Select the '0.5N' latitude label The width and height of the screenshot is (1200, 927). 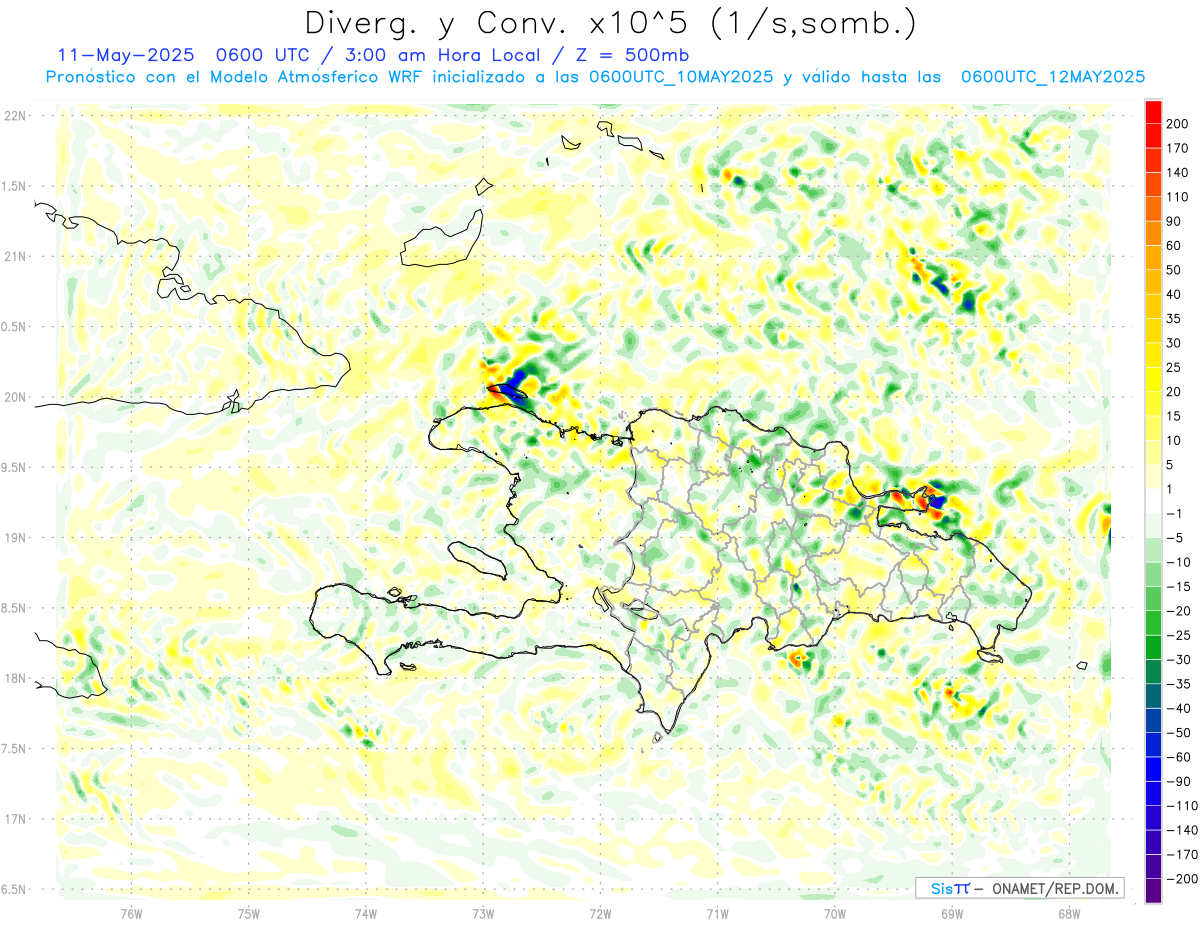[15, 327]
